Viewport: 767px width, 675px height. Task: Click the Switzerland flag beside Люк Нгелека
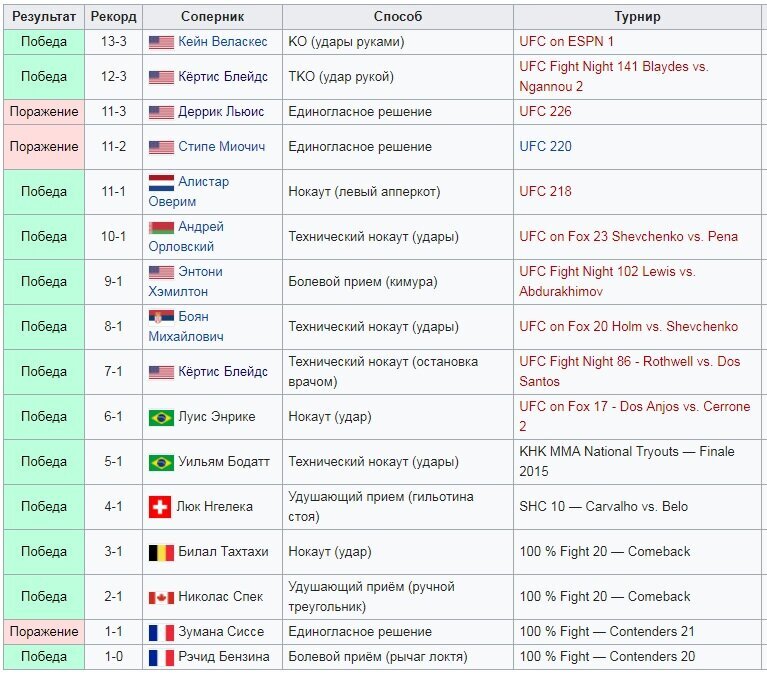click(160, 507)
